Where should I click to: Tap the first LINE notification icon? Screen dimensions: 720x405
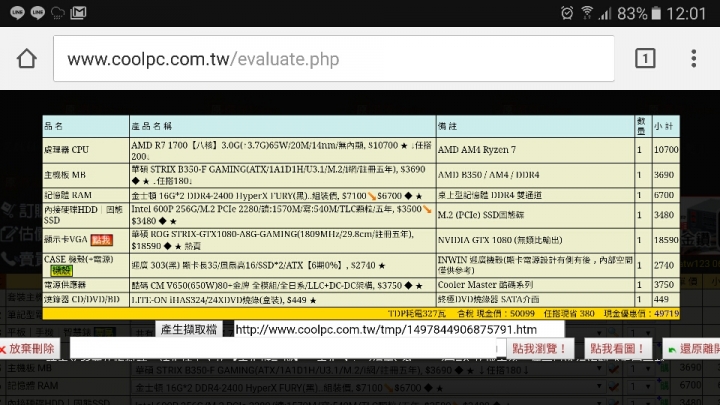tap(17, 12)
